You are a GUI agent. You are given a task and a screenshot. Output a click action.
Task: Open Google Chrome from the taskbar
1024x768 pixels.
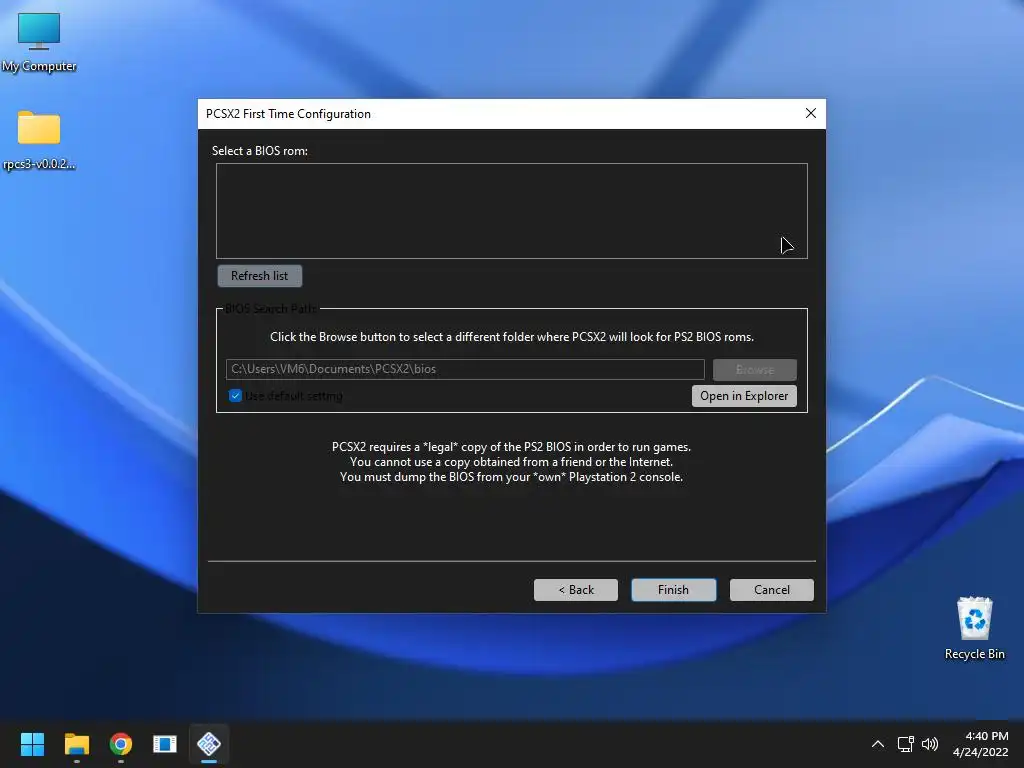click(121, 744)
